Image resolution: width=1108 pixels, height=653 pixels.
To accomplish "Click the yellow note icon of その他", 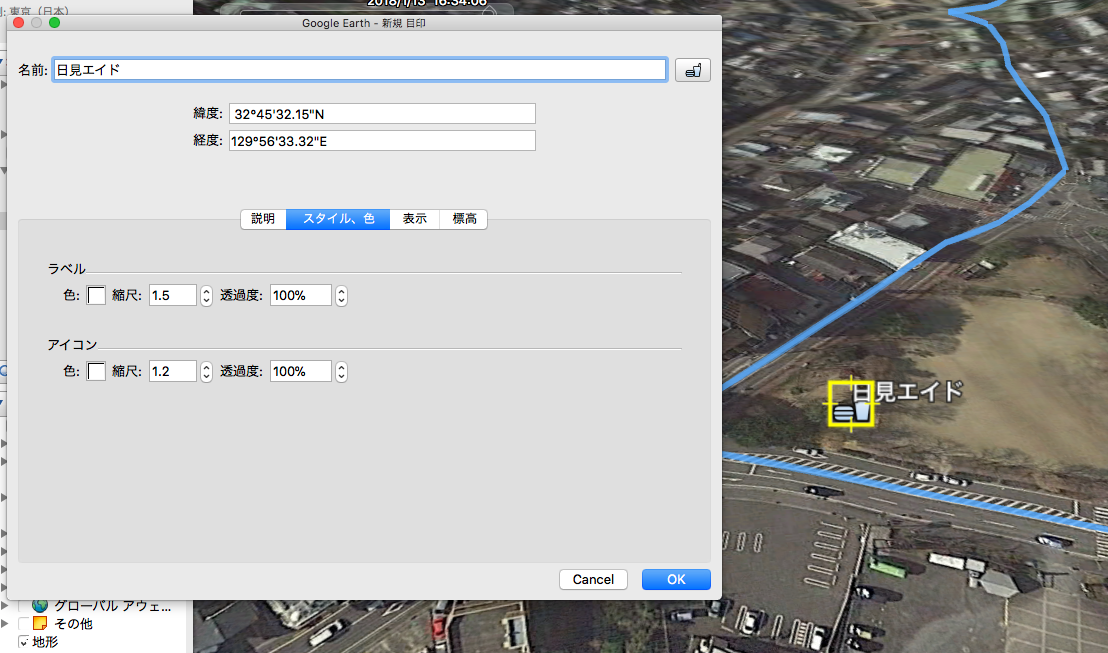I will click(40, 623).
